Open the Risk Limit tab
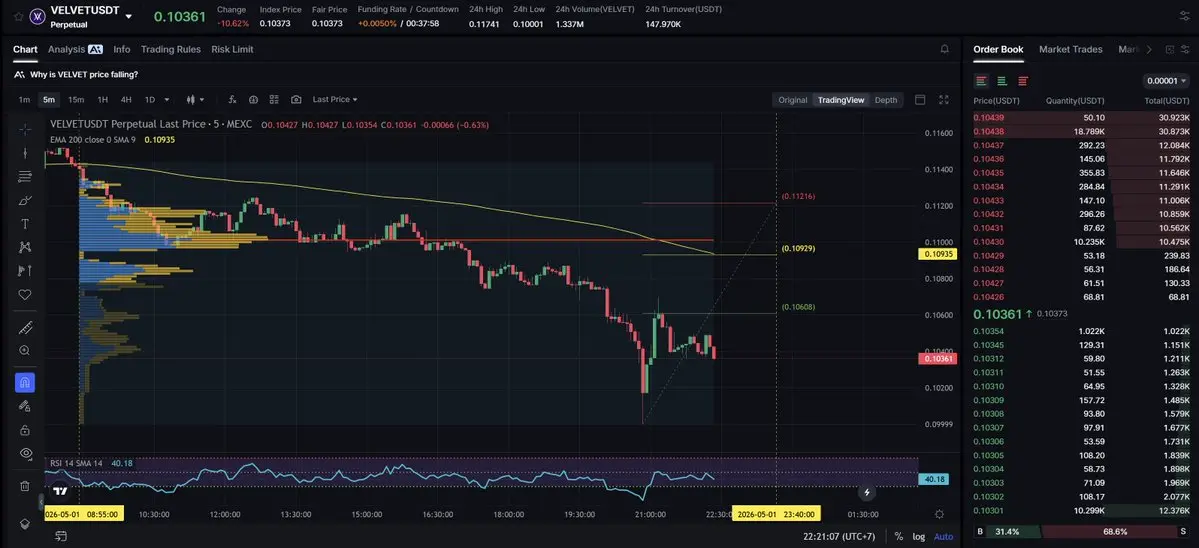This screenshot has width=1199, height=548. coord(232,49)
